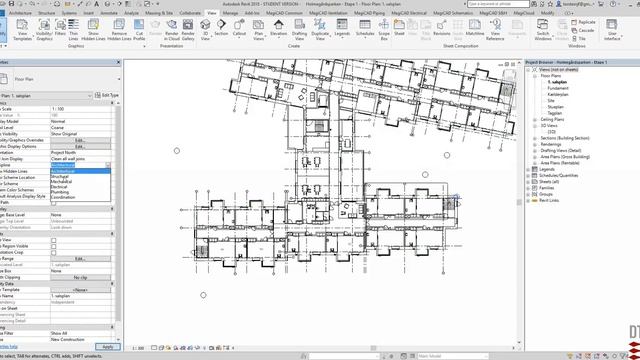The height and width of the screenshot is (360, 640).
Task: Open the Collaborate ribbon tab
Action: coord(190,13)
